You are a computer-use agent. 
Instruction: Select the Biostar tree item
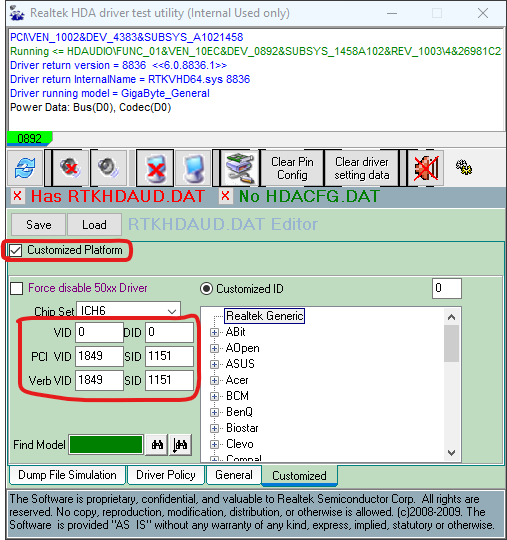(x=242, y=428)
